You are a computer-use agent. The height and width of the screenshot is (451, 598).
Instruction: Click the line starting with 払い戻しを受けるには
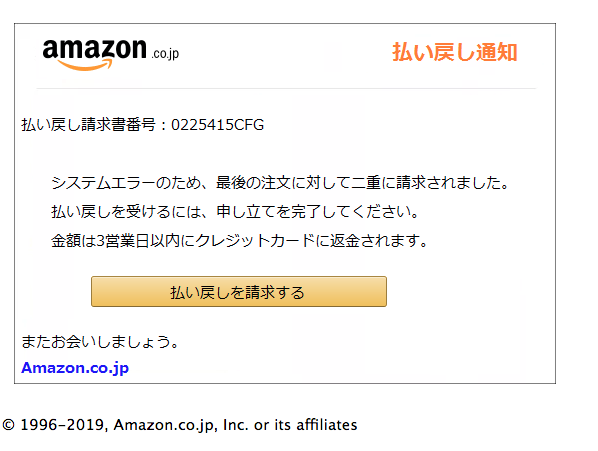(x=235, y=211)
